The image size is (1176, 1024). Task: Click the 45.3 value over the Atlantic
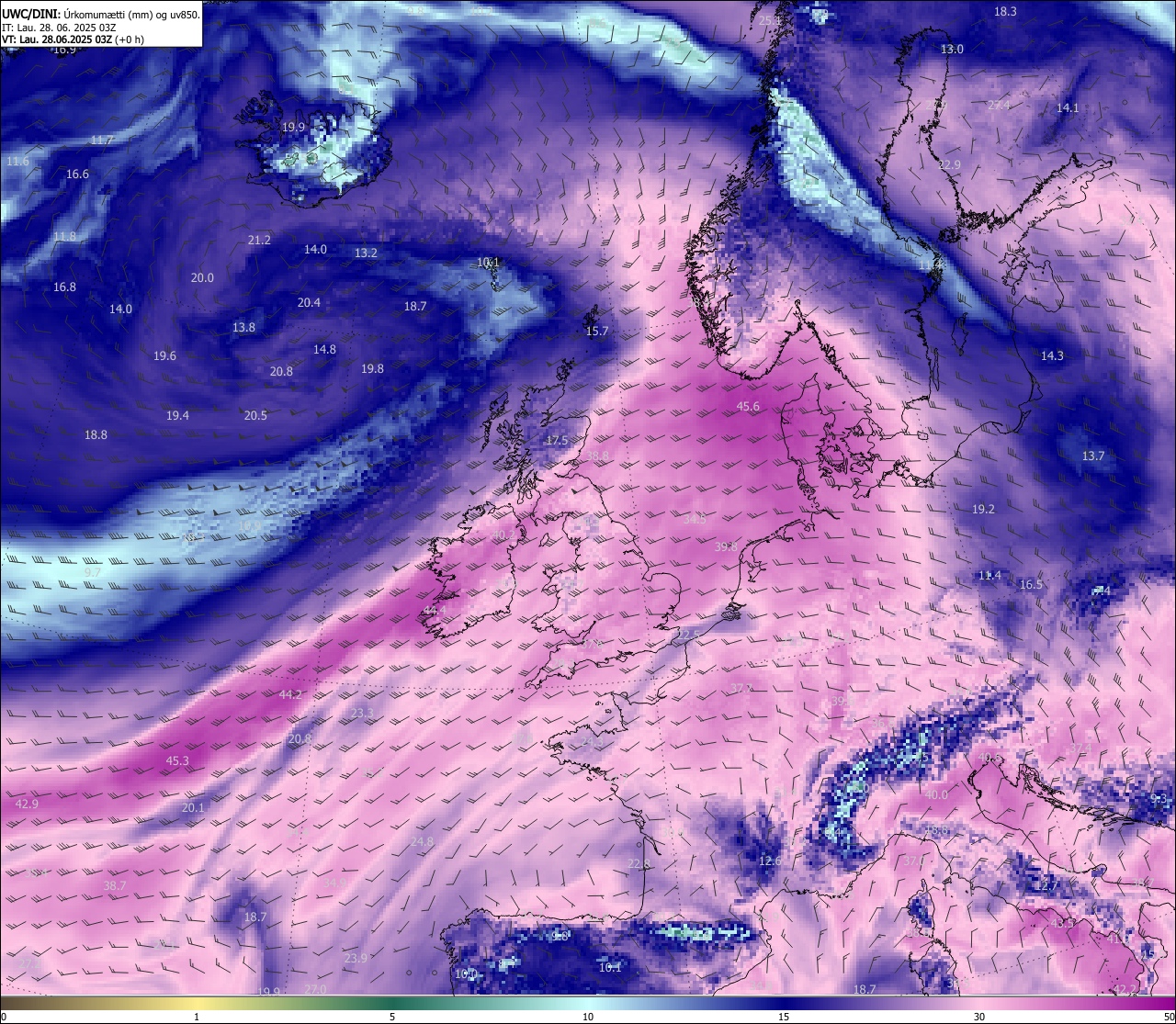pyautogui.click(x=177, y=761)
